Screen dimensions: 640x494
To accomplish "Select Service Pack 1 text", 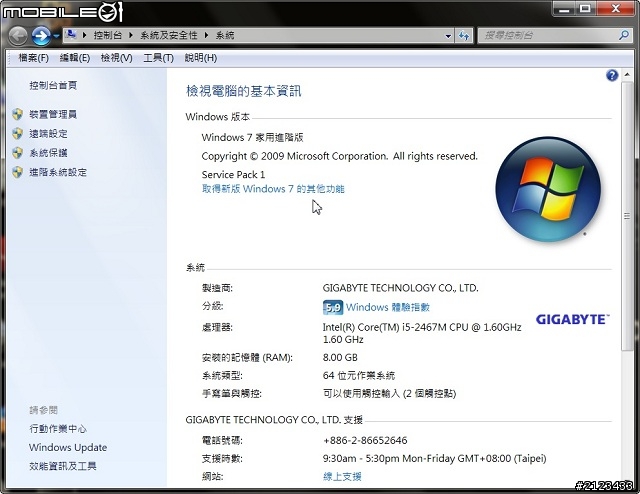I will click(x=233, y=175).
